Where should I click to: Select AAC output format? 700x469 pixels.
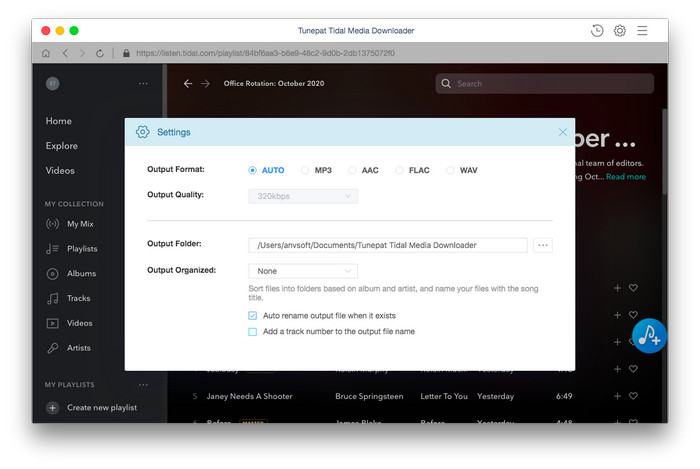(x=352, y=170)
